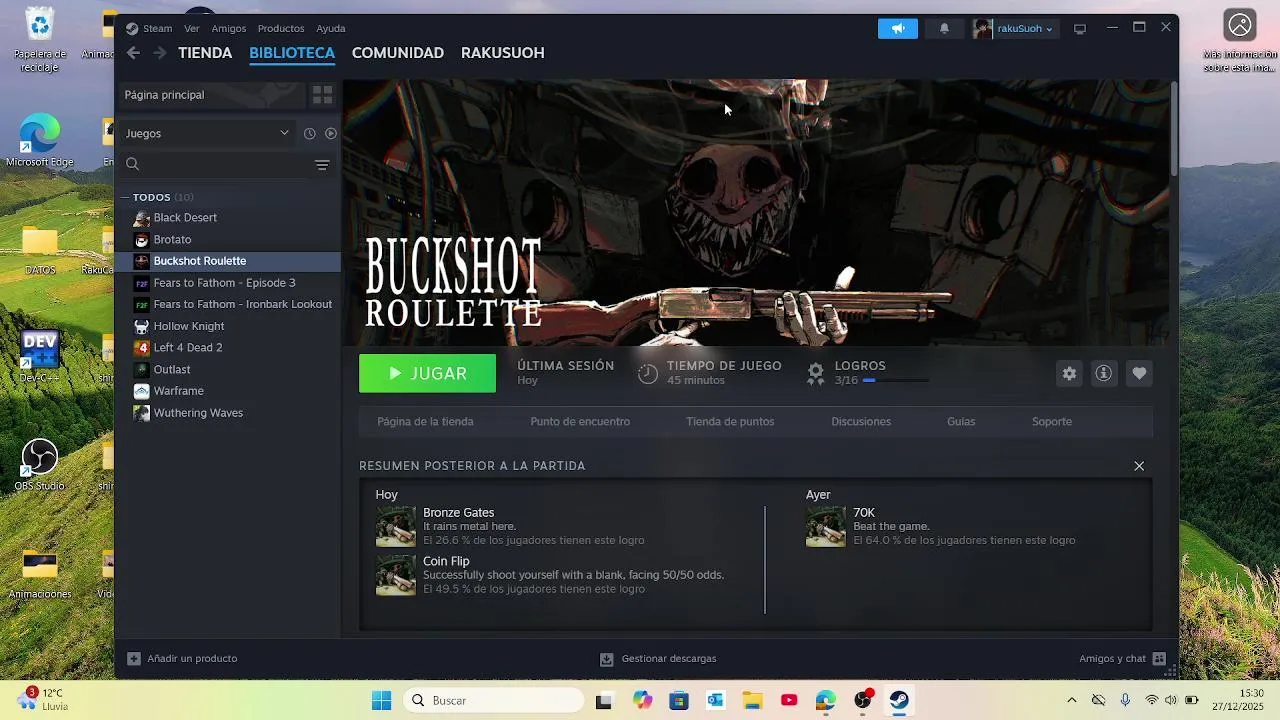Open Punto de encuentro link
1280x720 pixels.
[580, 421]
